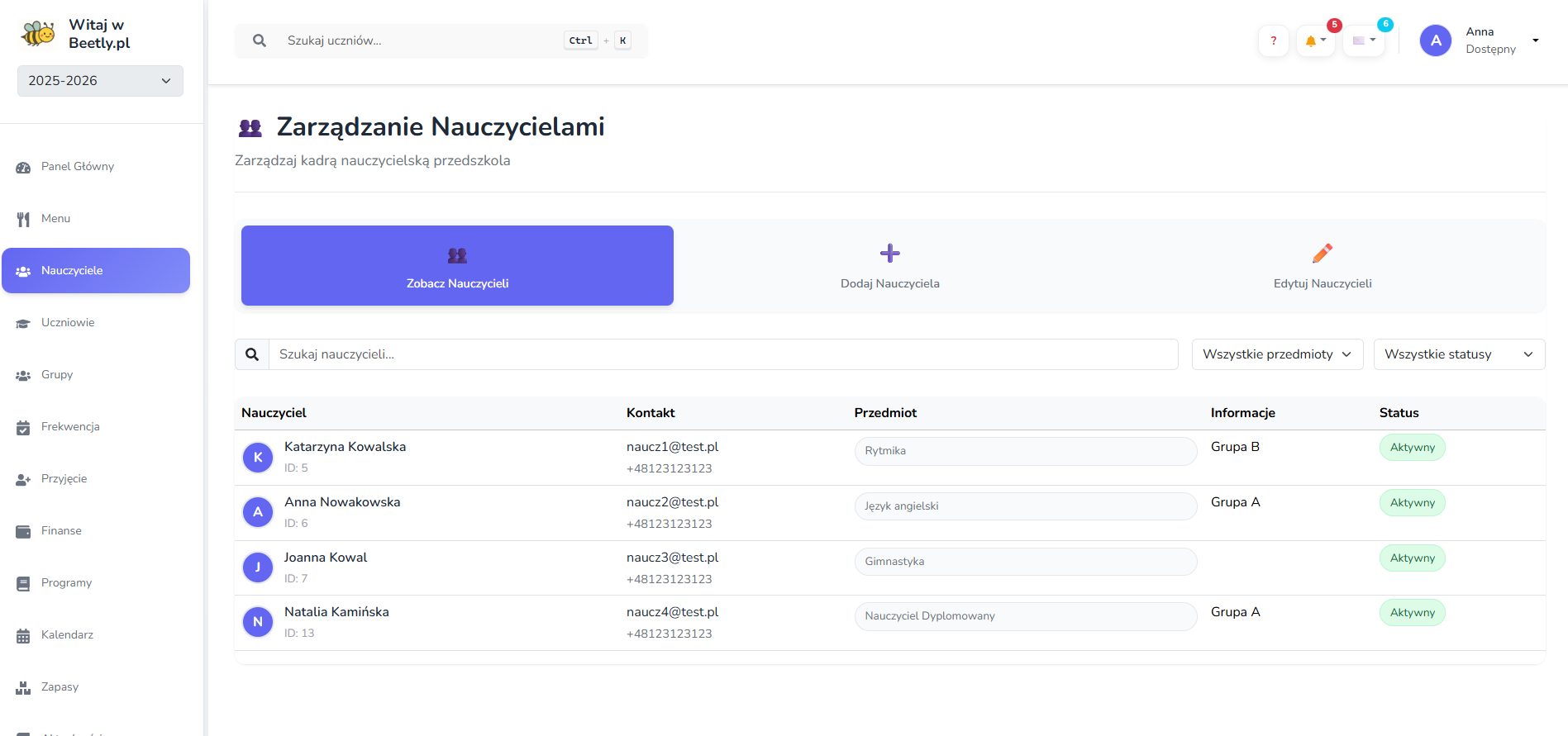Click the email naucz3@test.pl

672,558
